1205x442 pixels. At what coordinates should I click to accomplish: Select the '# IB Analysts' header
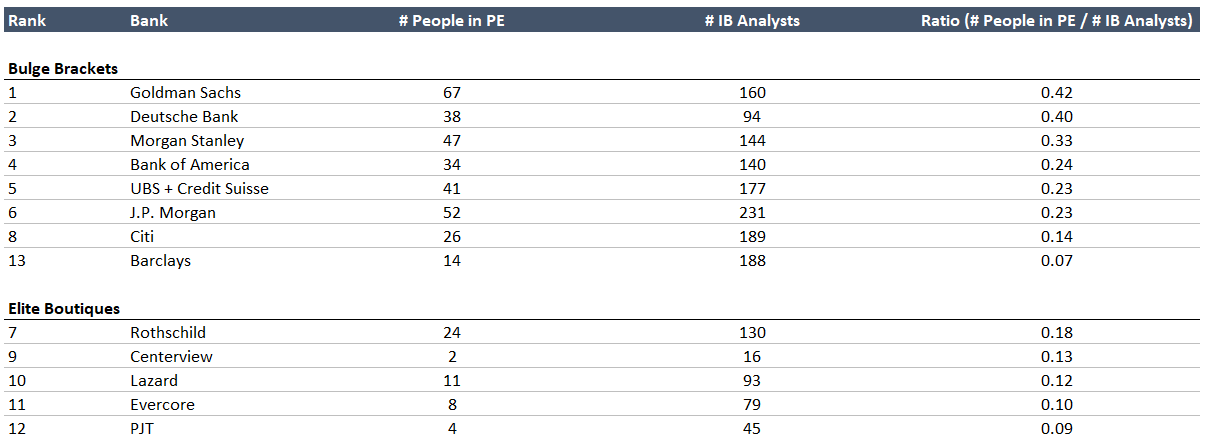pos(752,20)
